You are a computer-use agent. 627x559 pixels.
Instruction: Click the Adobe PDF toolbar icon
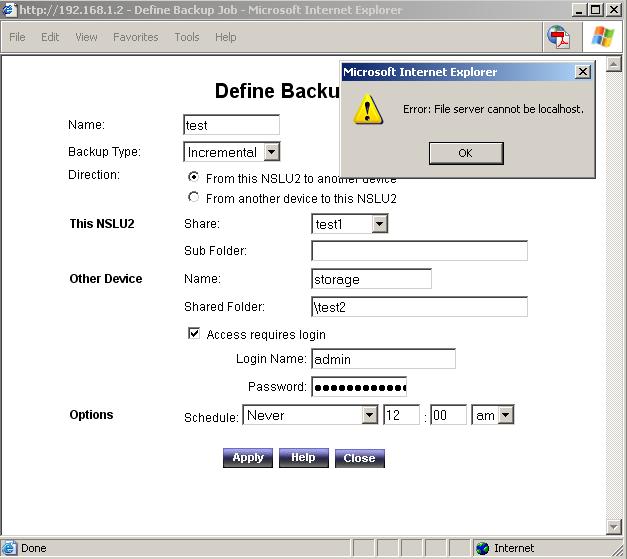tap(559, 37)
